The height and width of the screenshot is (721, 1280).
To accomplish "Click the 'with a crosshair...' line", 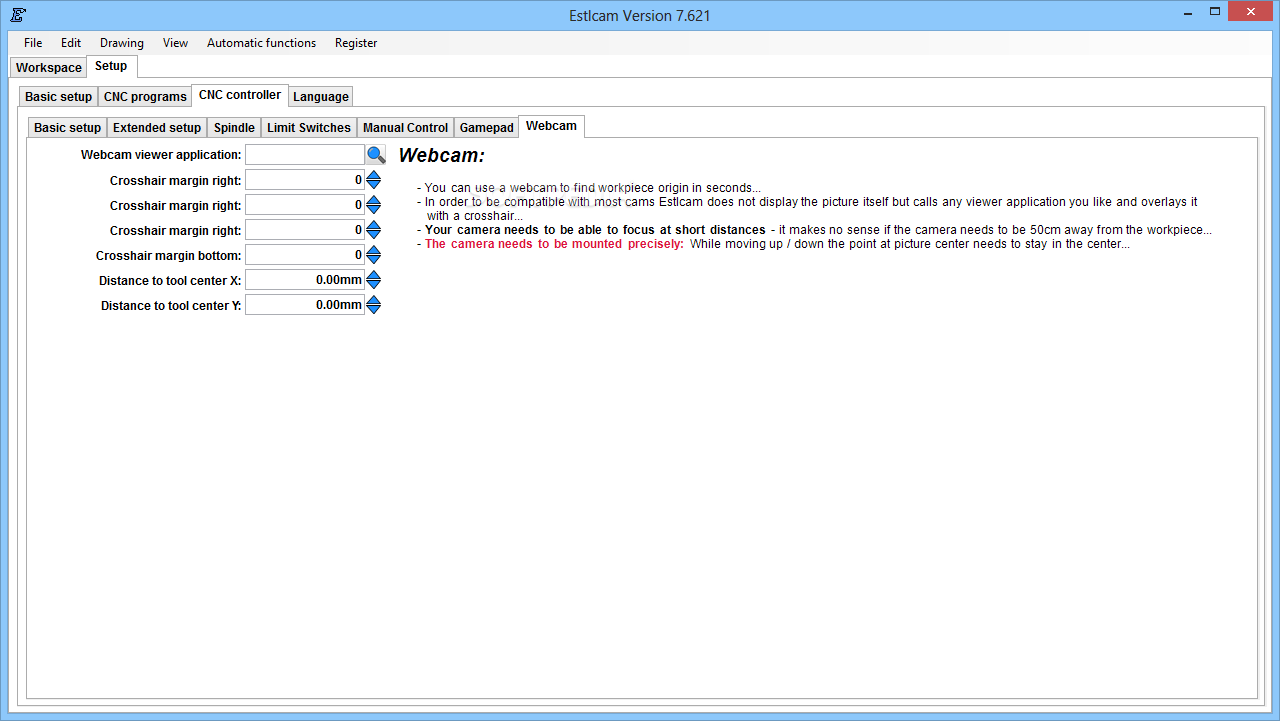I will tap(475, 216).
